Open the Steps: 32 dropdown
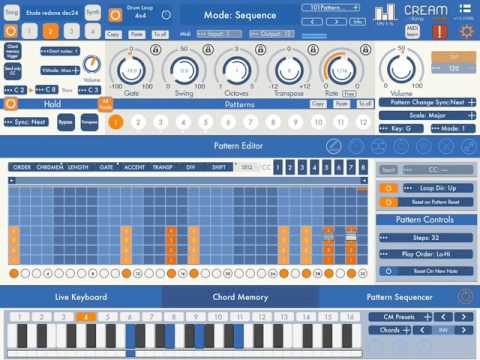This screenshot has height=360, width=480. click(426, 238)
